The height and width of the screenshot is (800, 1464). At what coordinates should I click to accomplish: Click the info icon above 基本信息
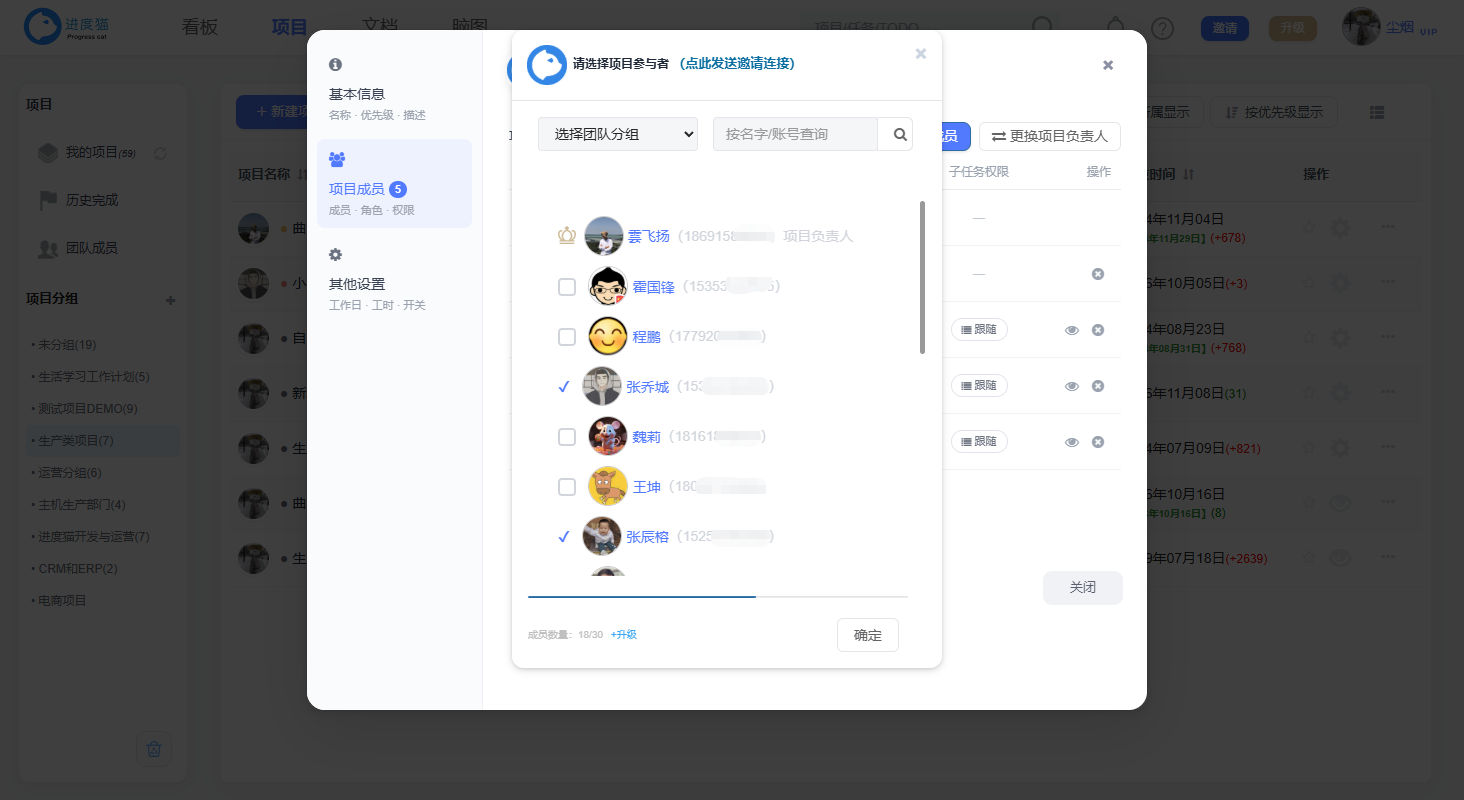click(x=336, y=64)
